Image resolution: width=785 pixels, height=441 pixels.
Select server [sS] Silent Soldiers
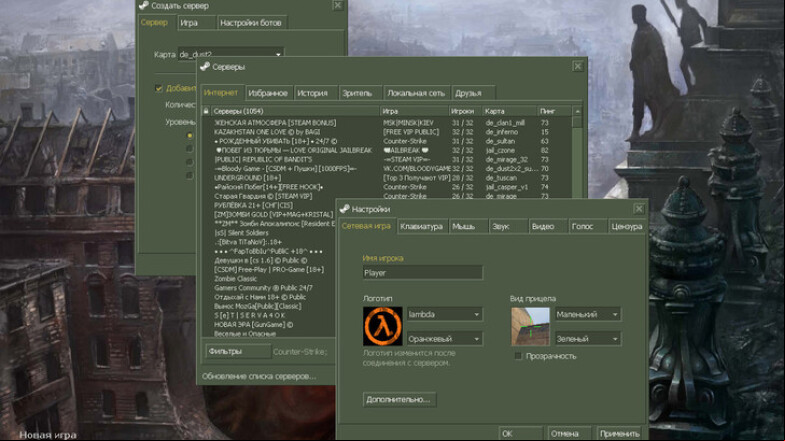[x=241, y=233]
